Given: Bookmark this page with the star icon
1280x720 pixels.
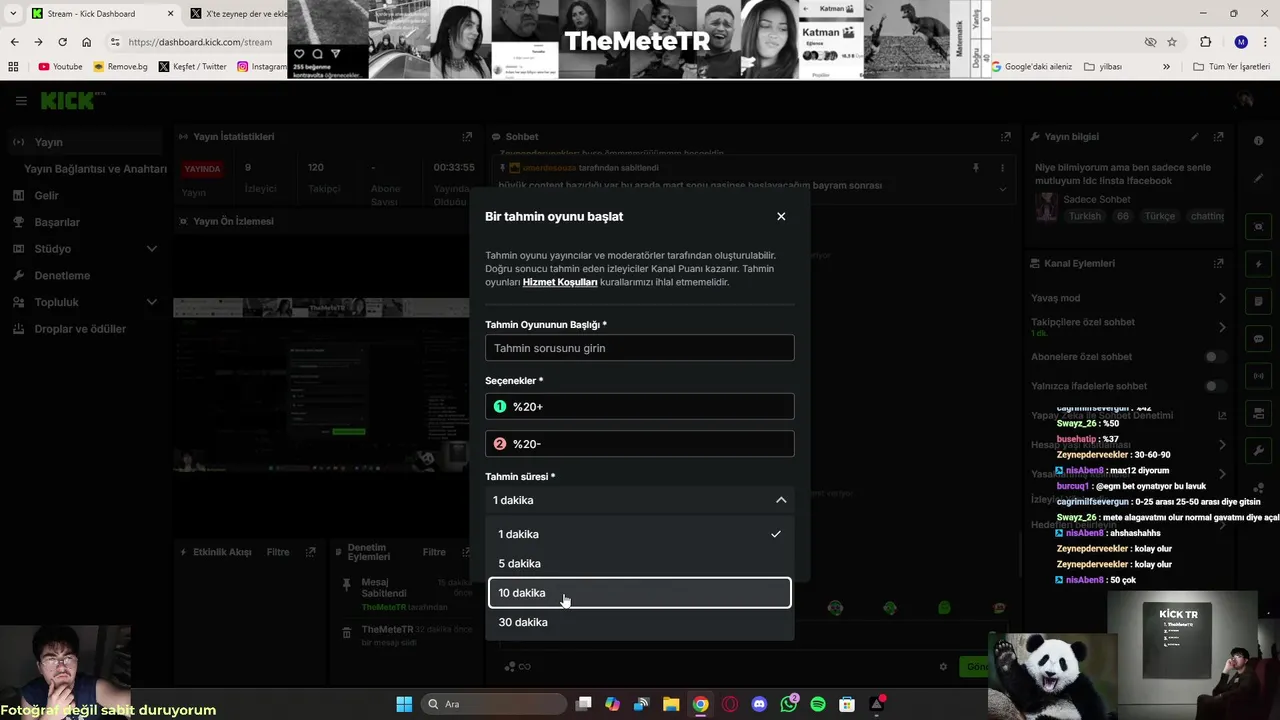Looking at the screenshot, I should (1172, 42).
